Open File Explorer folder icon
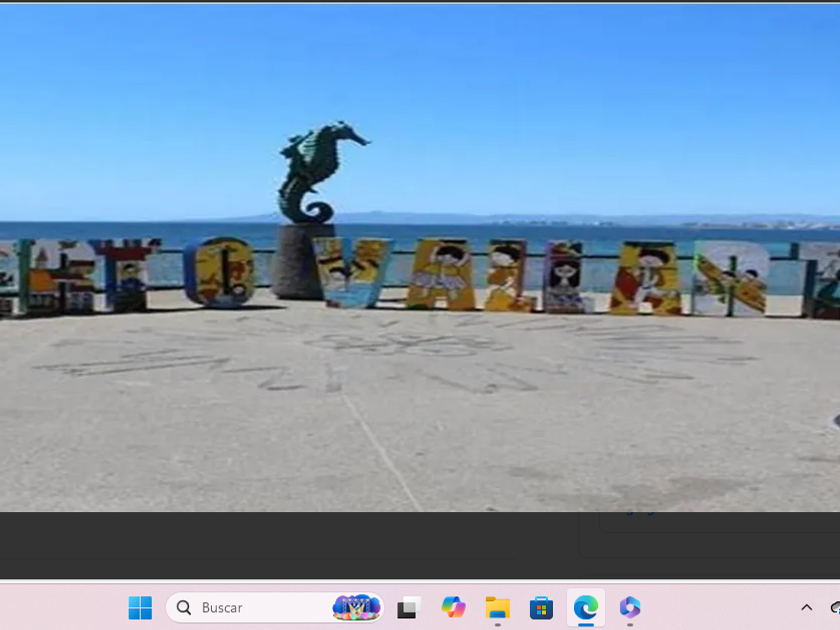 point(497,607)
